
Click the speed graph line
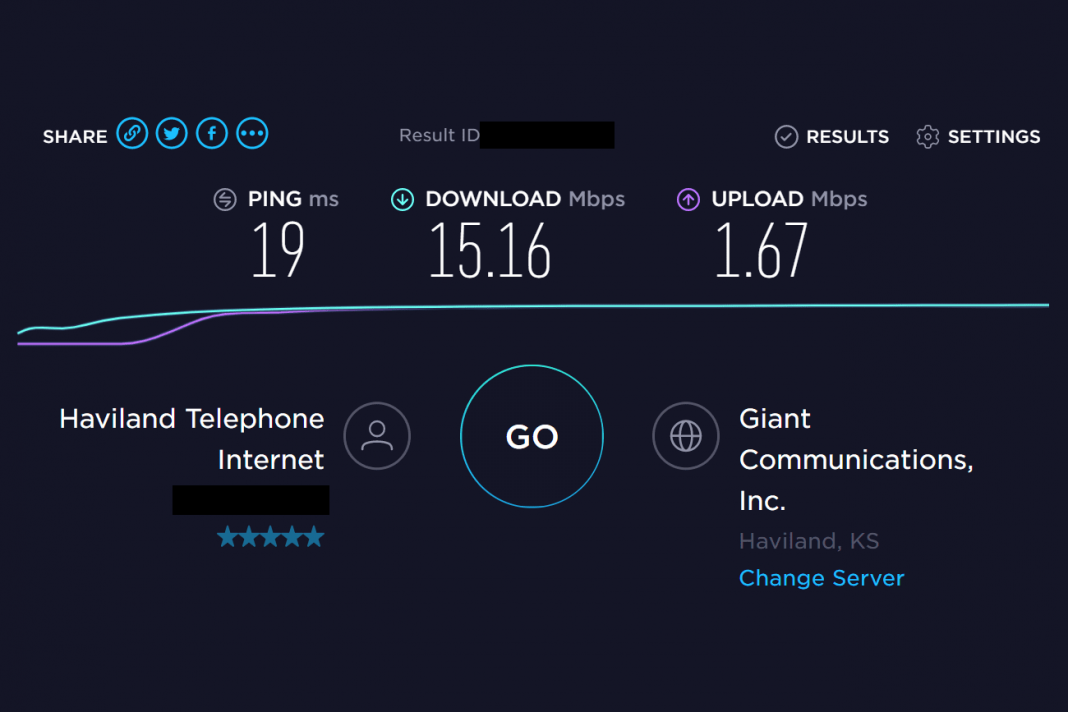point(600,307)
